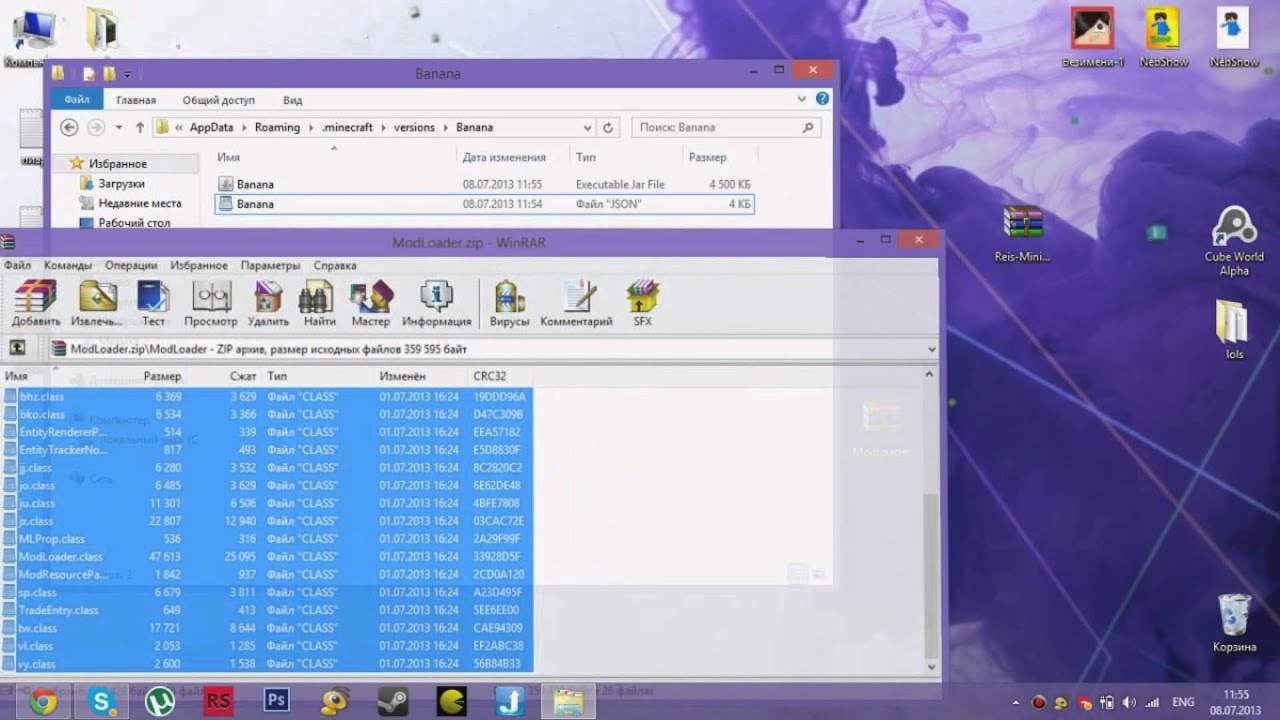Screen dimensions: 1280x720
Task: Click the Добавить (Add) icon in WinRAR
Action: (x=36, y=302)
